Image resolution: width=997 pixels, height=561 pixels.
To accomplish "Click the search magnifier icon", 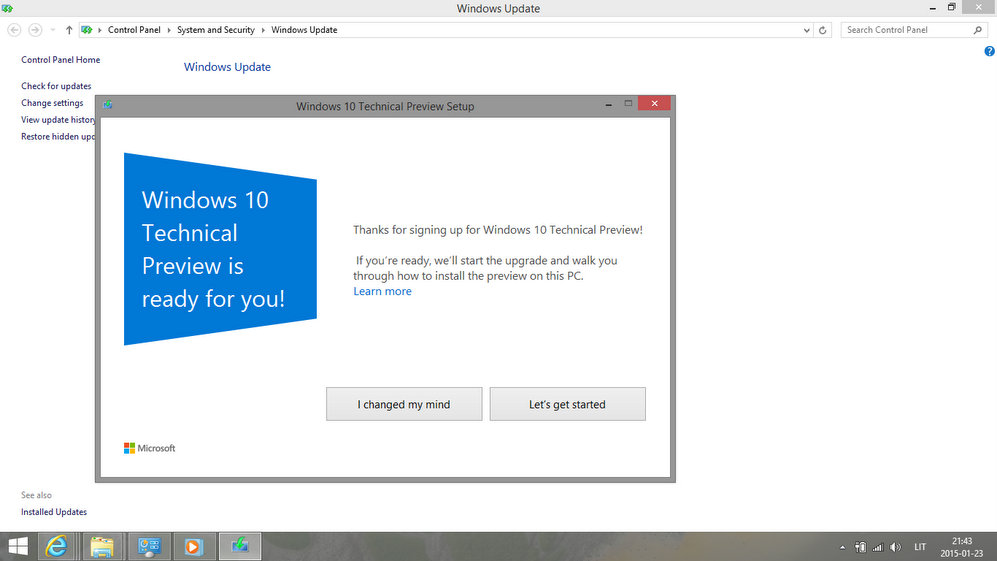I will coord(978,30).
